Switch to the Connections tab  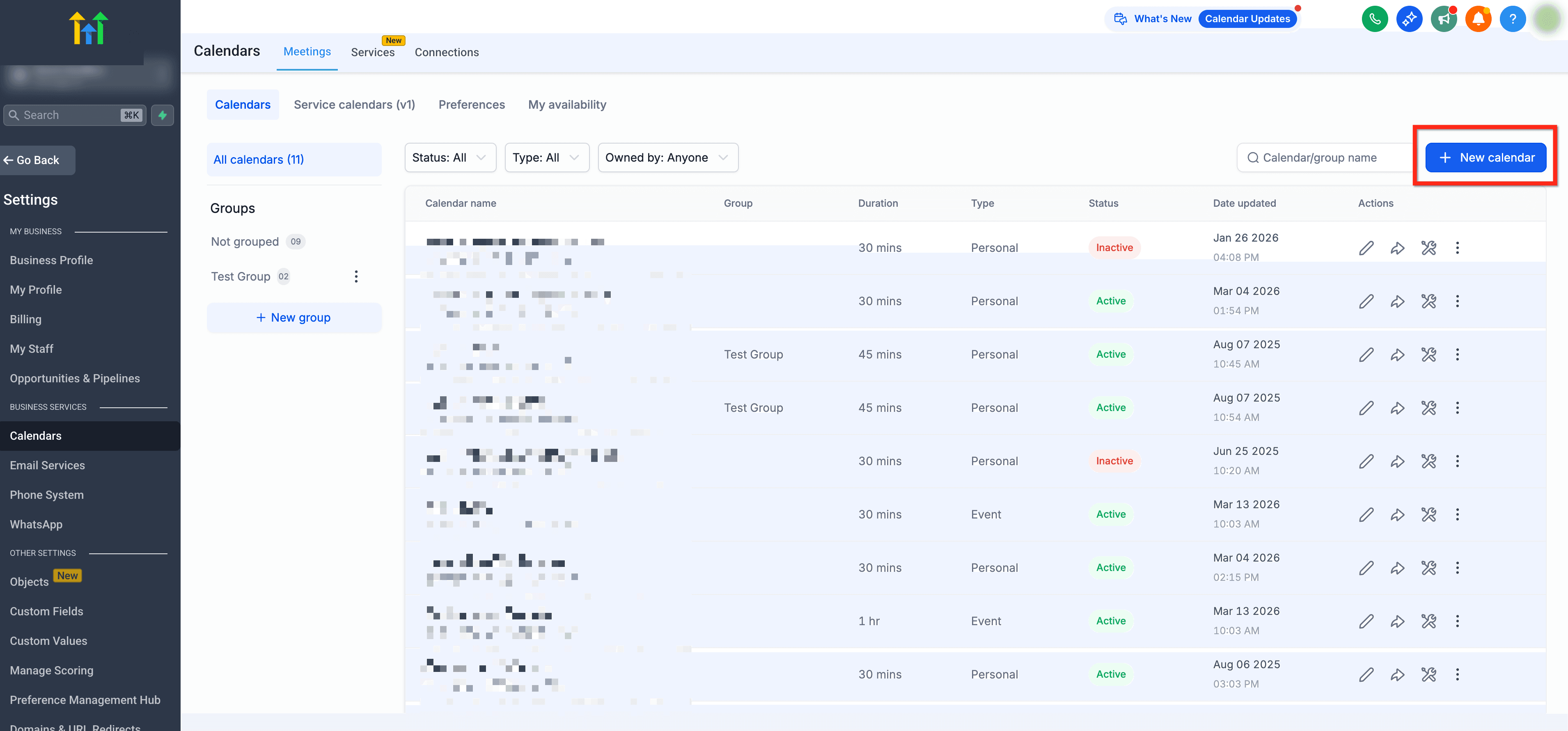(x=447, y=52)
